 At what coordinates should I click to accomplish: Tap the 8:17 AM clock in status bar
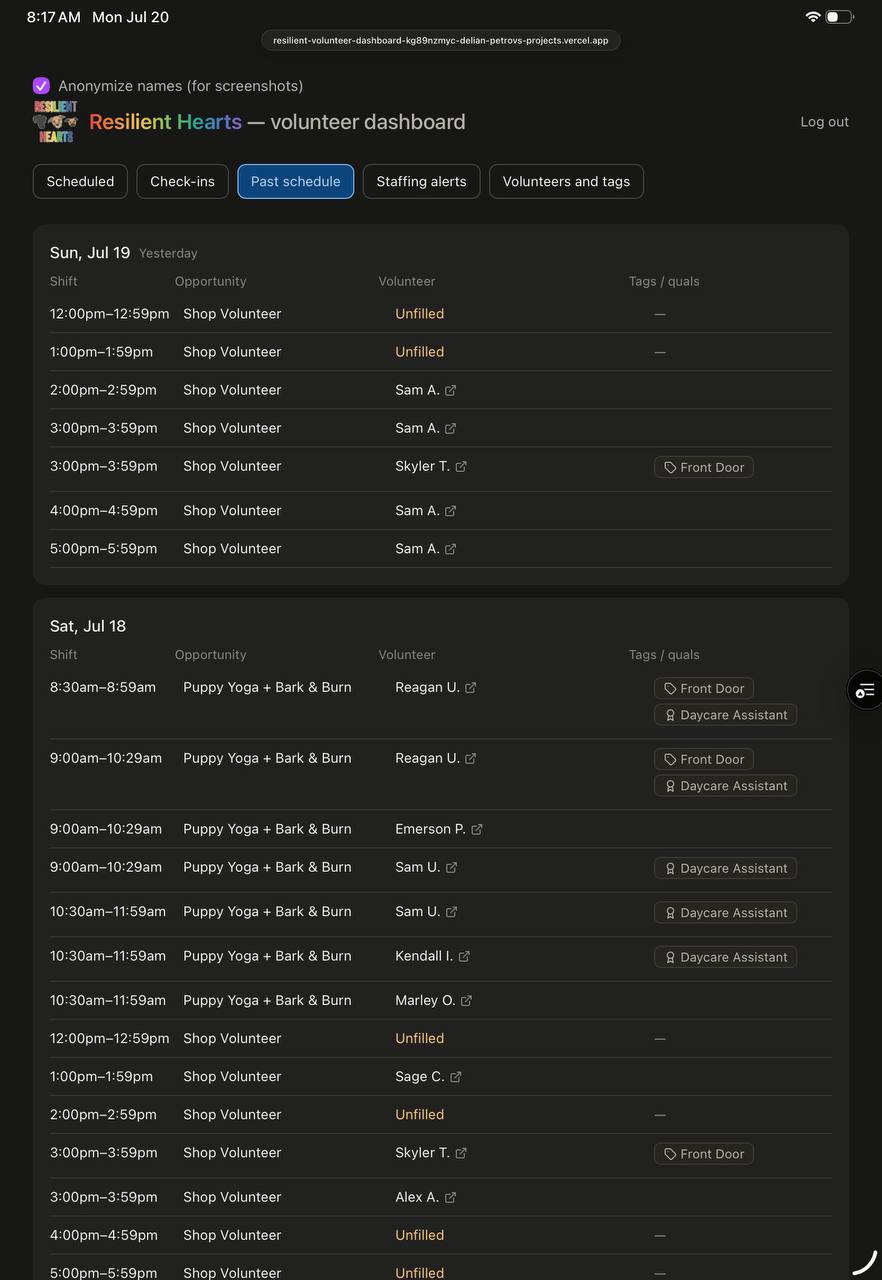54,17
